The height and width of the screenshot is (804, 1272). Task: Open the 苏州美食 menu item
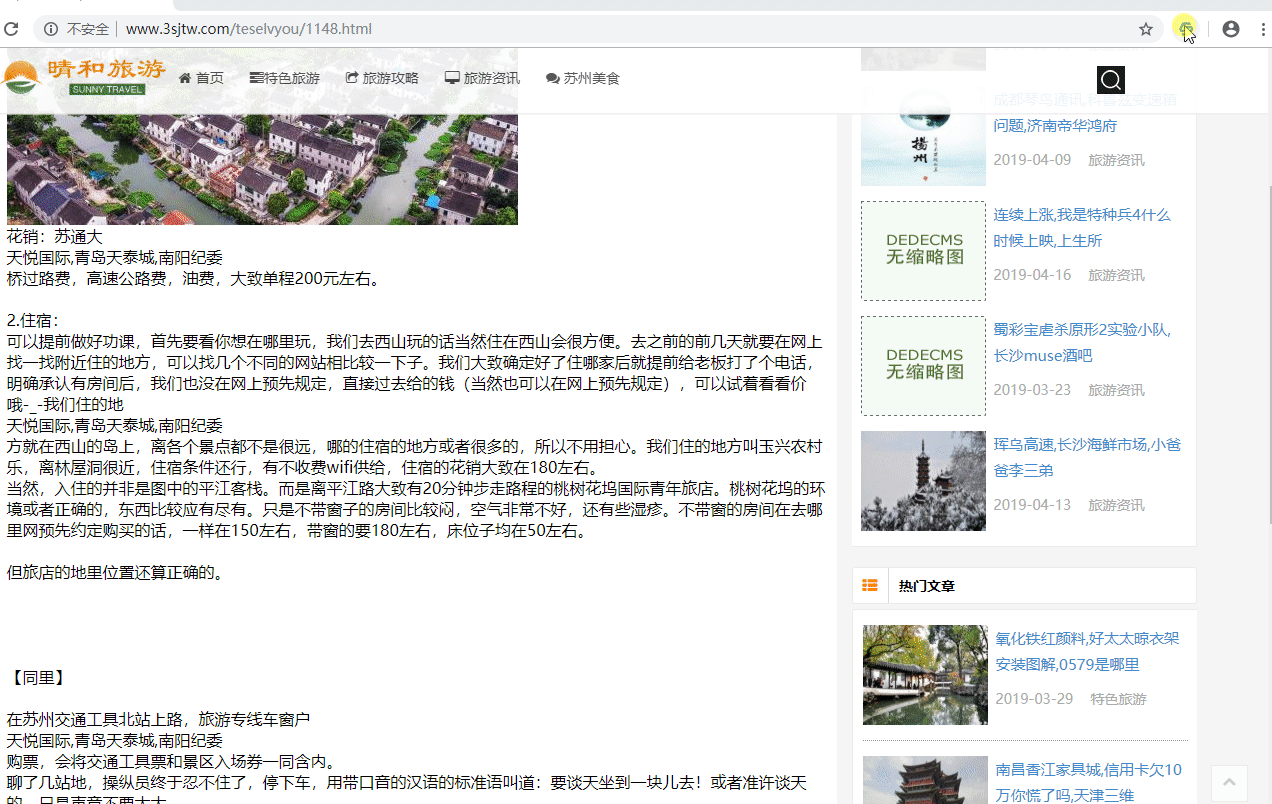click(583, 78)
